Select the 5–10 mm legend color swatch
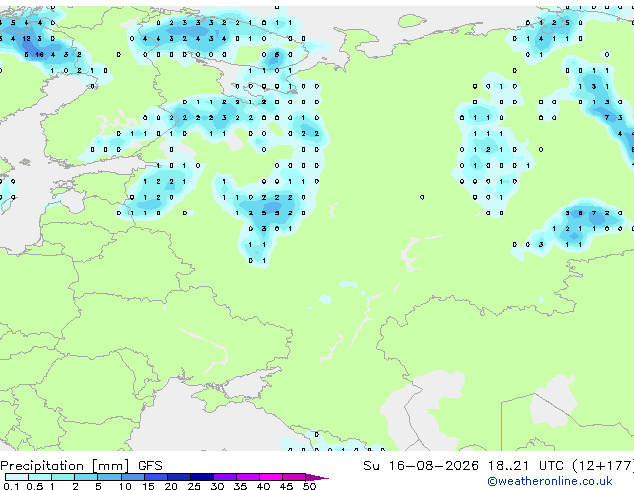 pos(109,477)
